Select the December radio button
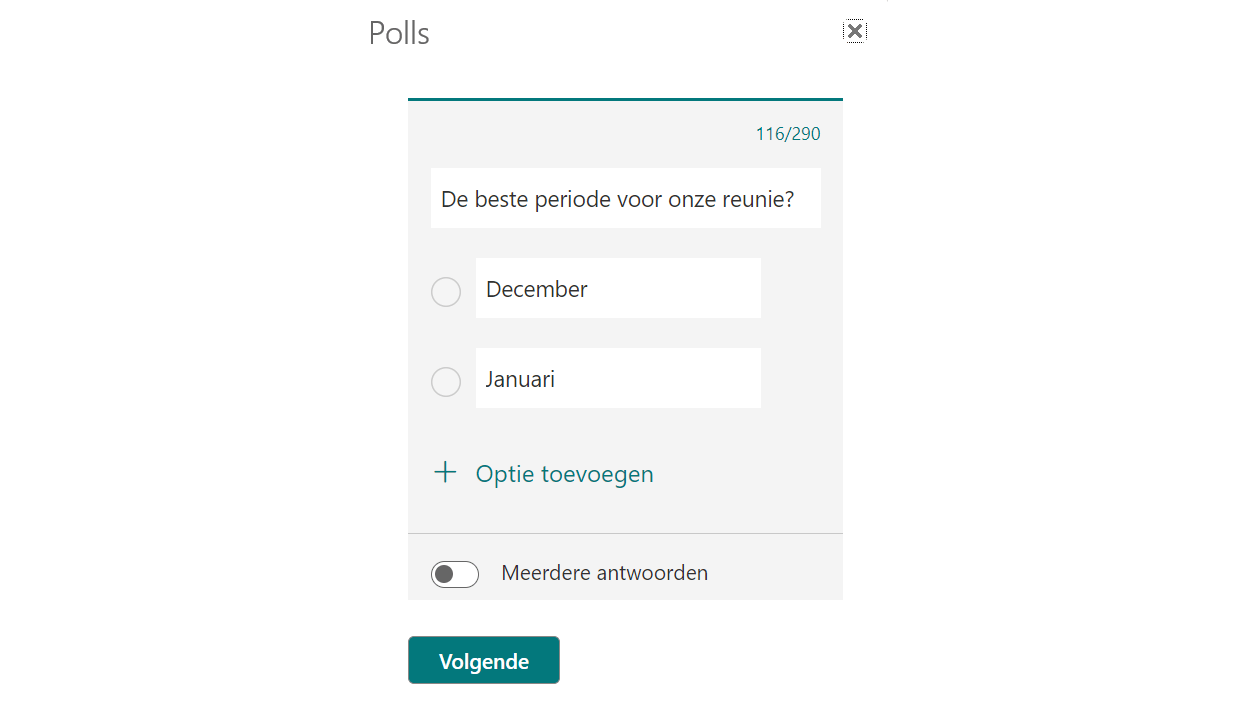This screenshot has width=1253, height=705. [x=446, y=292]
